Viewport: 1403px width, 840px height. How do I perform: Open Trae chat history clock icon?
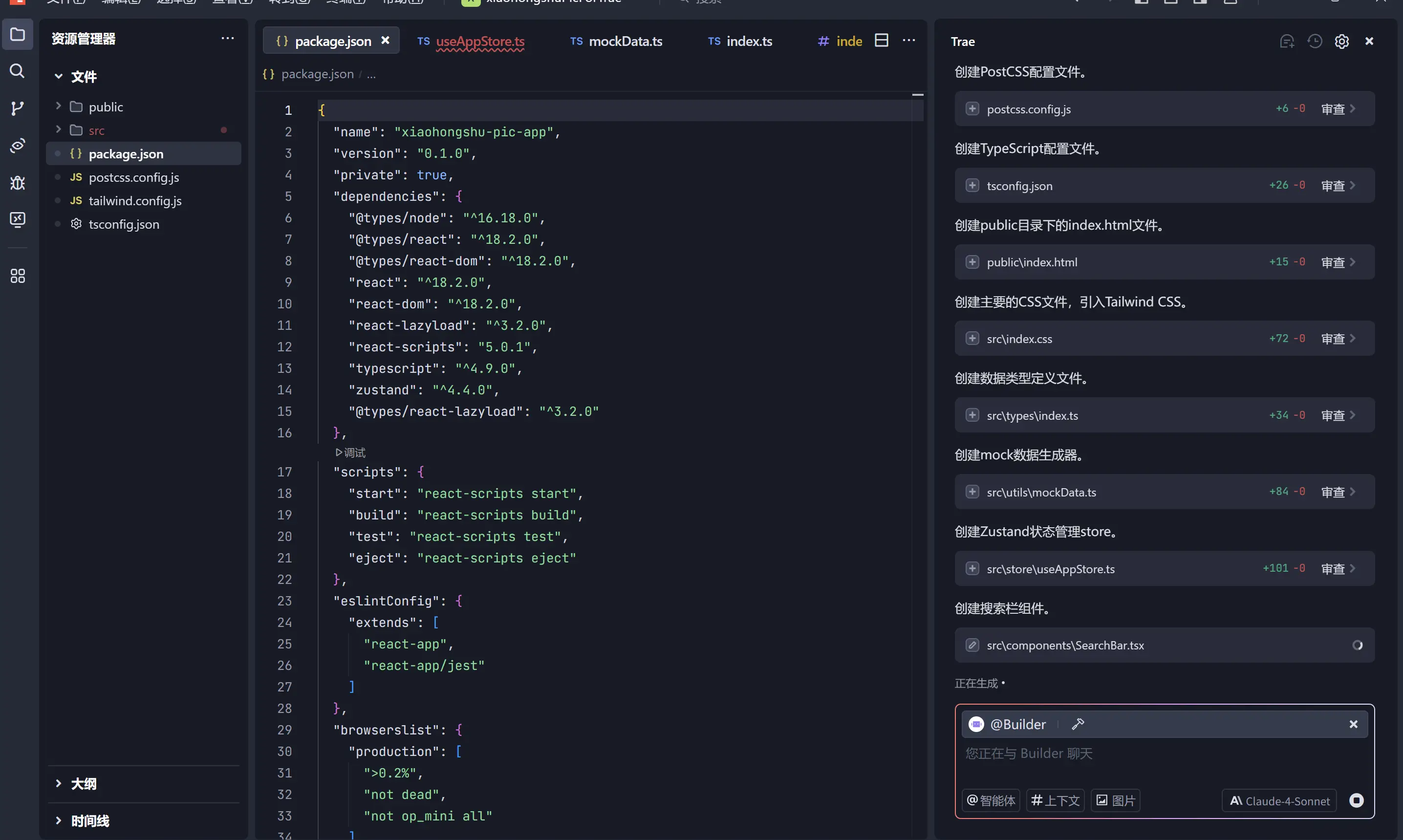coord(1315,42)
